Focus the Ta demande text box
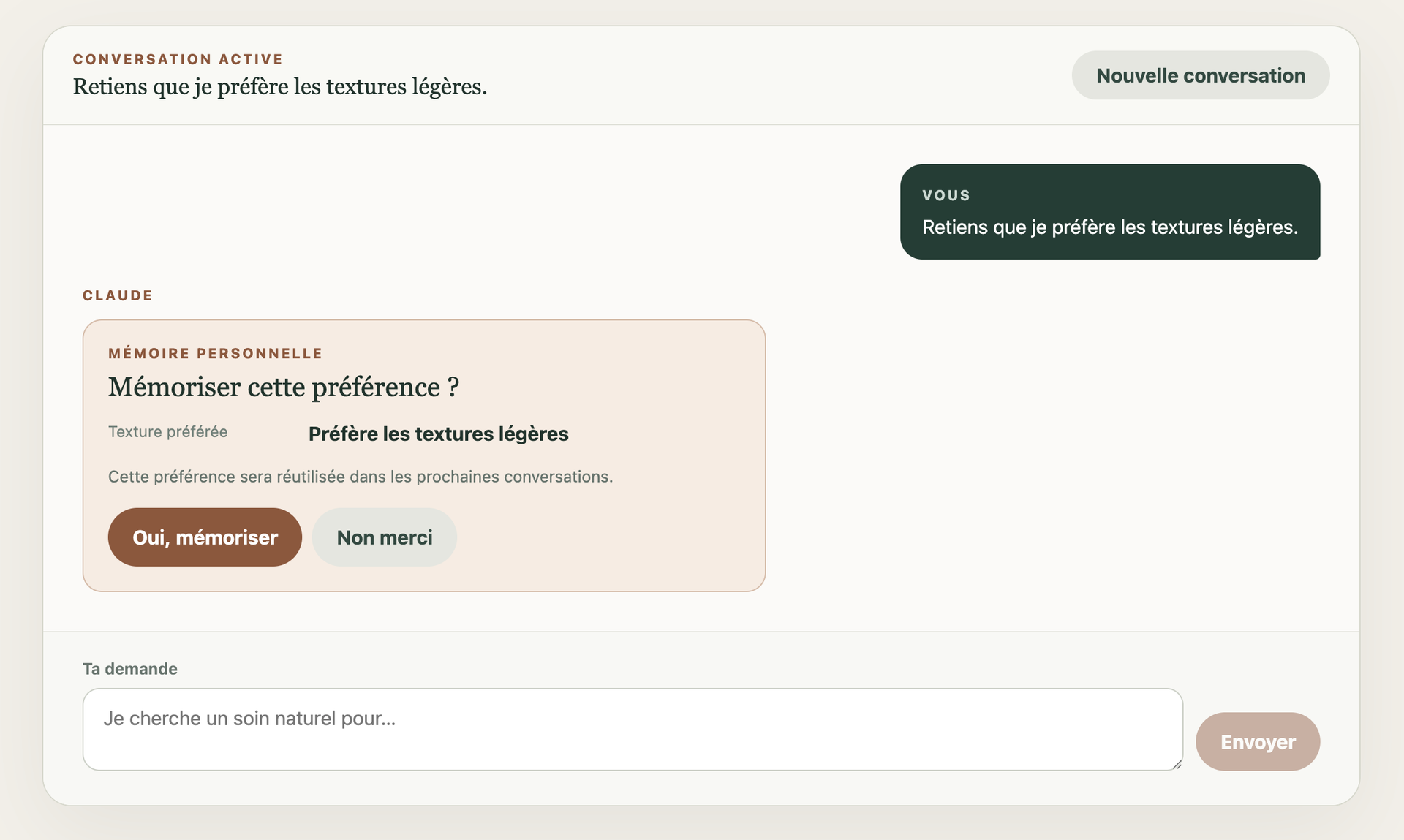 (633, 729)
